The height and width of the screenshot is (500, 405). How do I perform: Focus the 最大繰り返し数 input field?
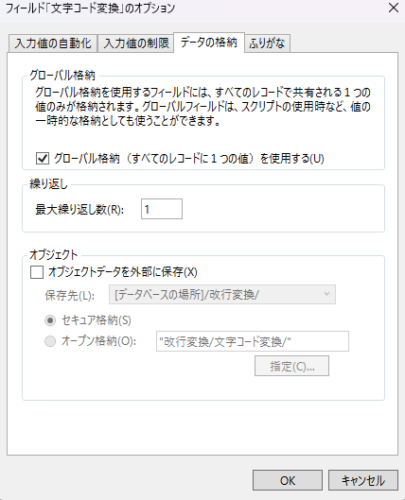click(x=162, y=209)
